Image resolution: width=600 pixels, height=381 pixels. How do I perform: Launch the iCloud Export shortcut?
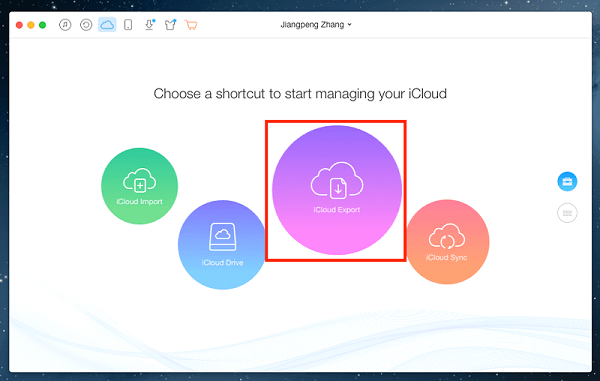click(x=337, y=190)
